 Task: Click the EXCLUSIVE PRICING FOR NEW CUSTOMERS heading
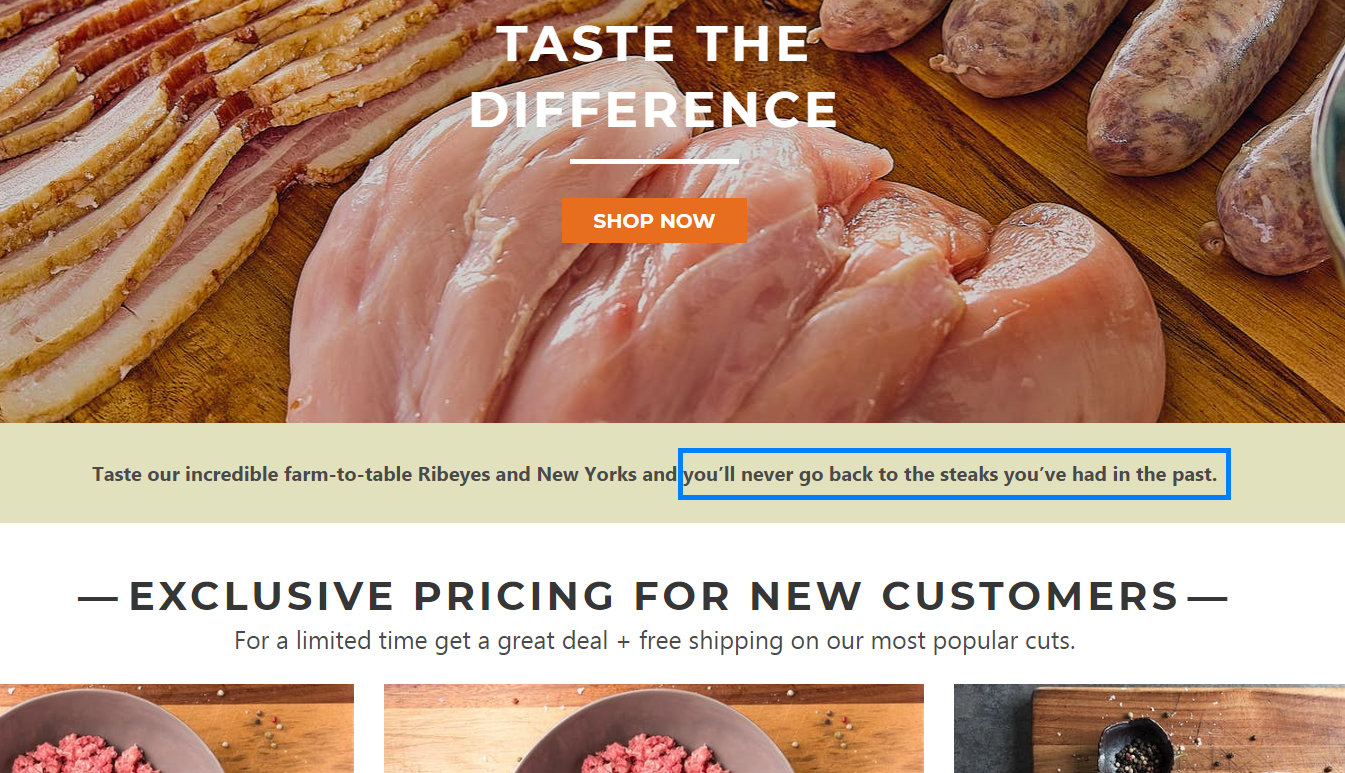[654, 596]
